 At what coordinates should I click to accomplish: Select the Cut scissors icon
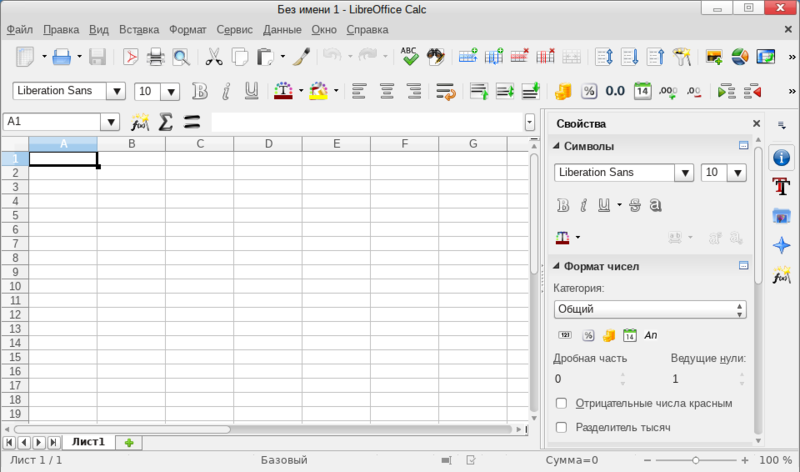click(x=213, y=57)
